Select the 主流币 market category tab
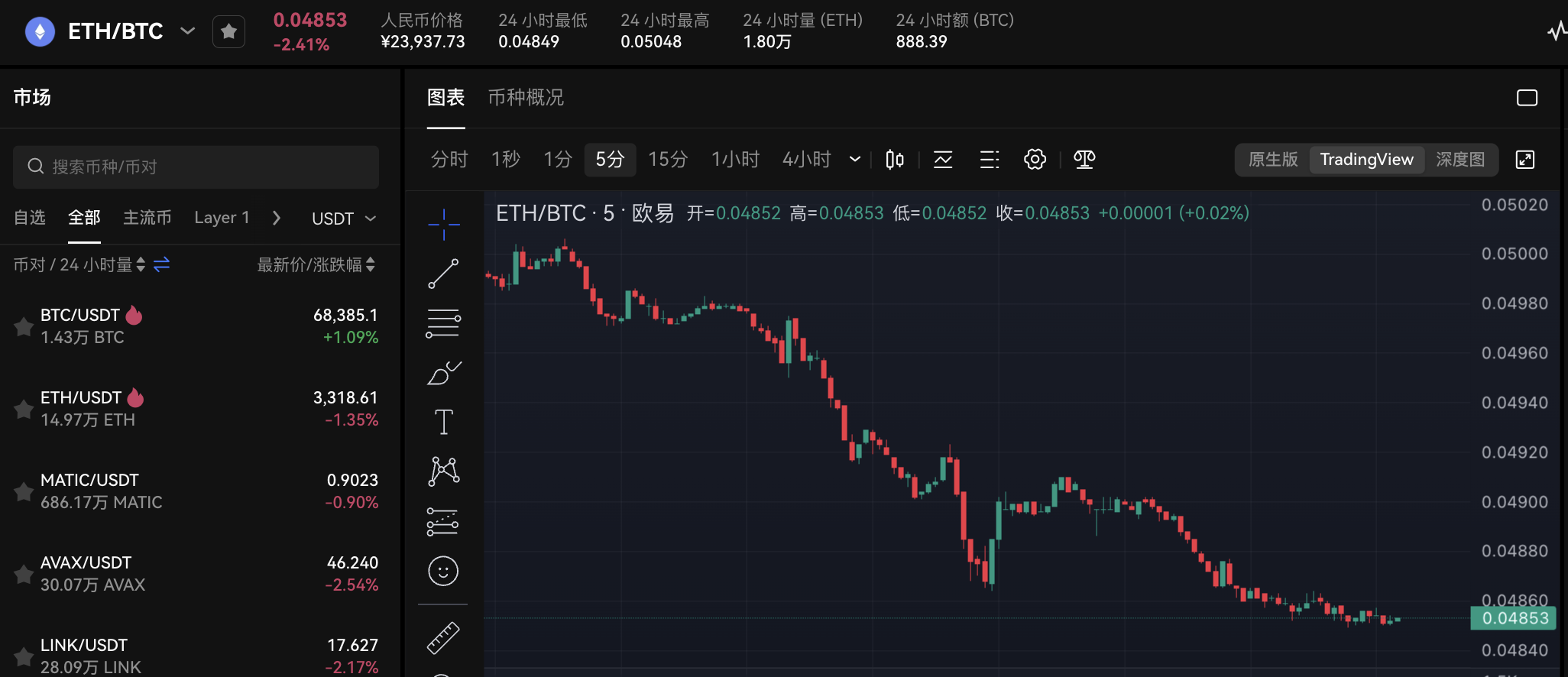1568x677 pixels. tap(147, 218)
